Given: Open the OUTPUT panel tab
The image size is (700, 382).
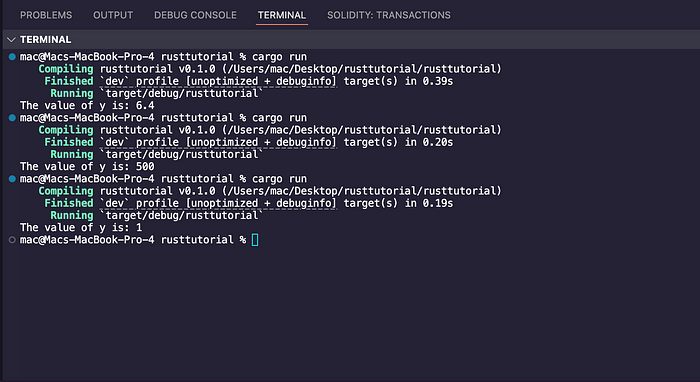Looking at the screenshot, I should [113, 15].
